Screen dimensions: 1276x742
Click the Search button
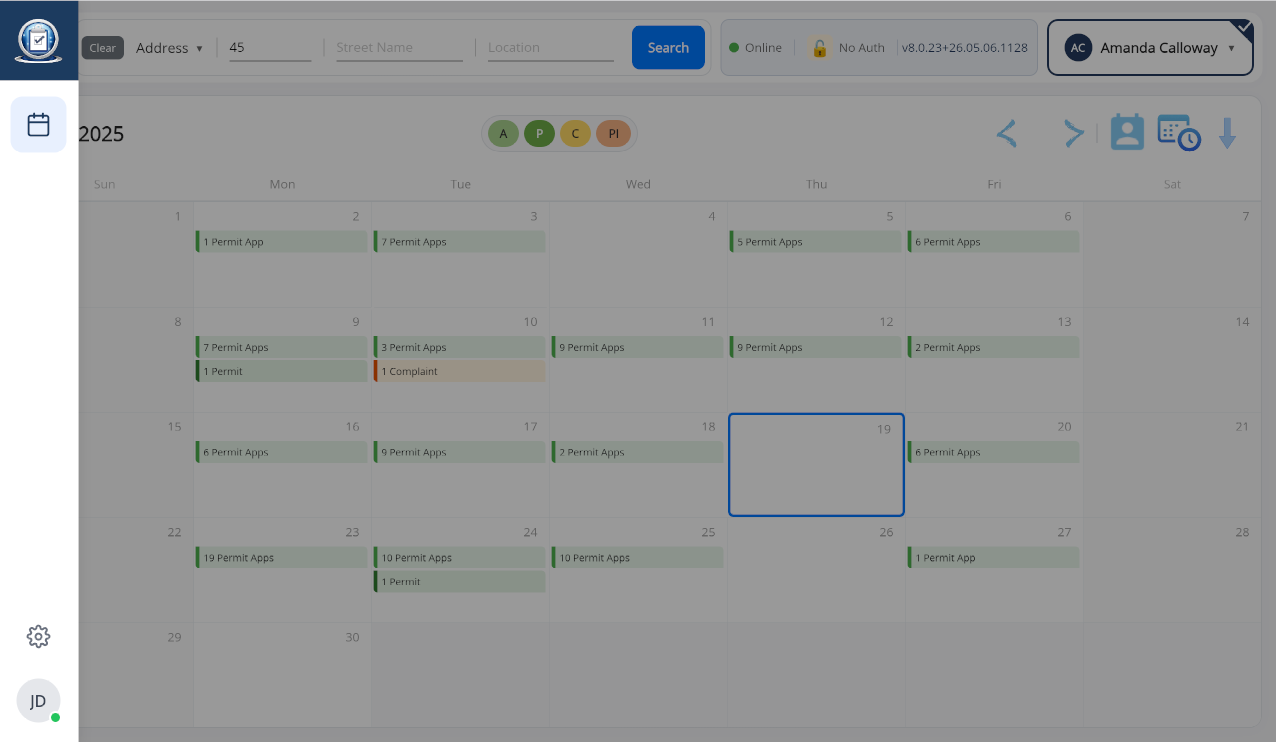(x=668, y=48)
